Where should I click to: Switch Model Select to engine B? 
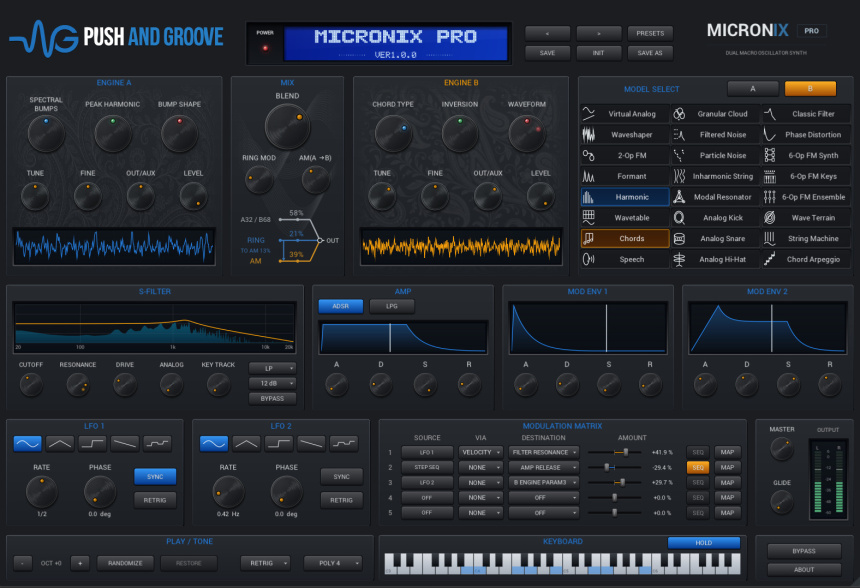click(x=810, y=88)
